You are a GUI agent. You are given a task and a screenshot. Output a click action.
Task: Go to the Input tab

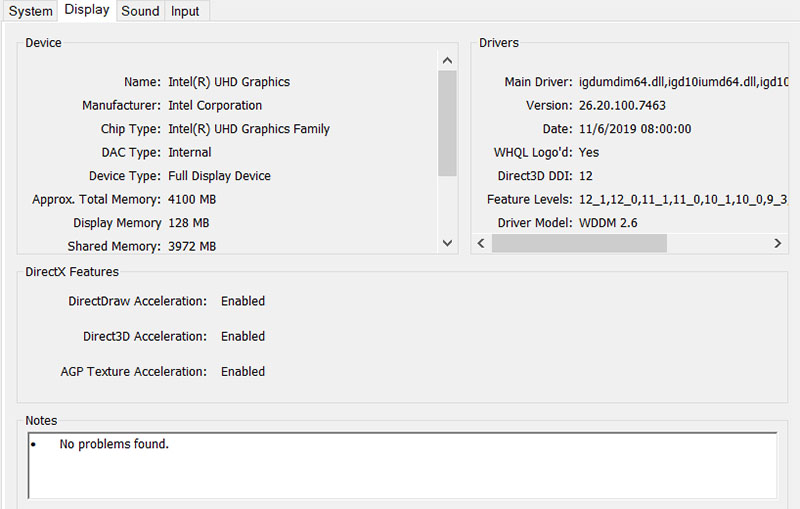[x=185, y=11]
